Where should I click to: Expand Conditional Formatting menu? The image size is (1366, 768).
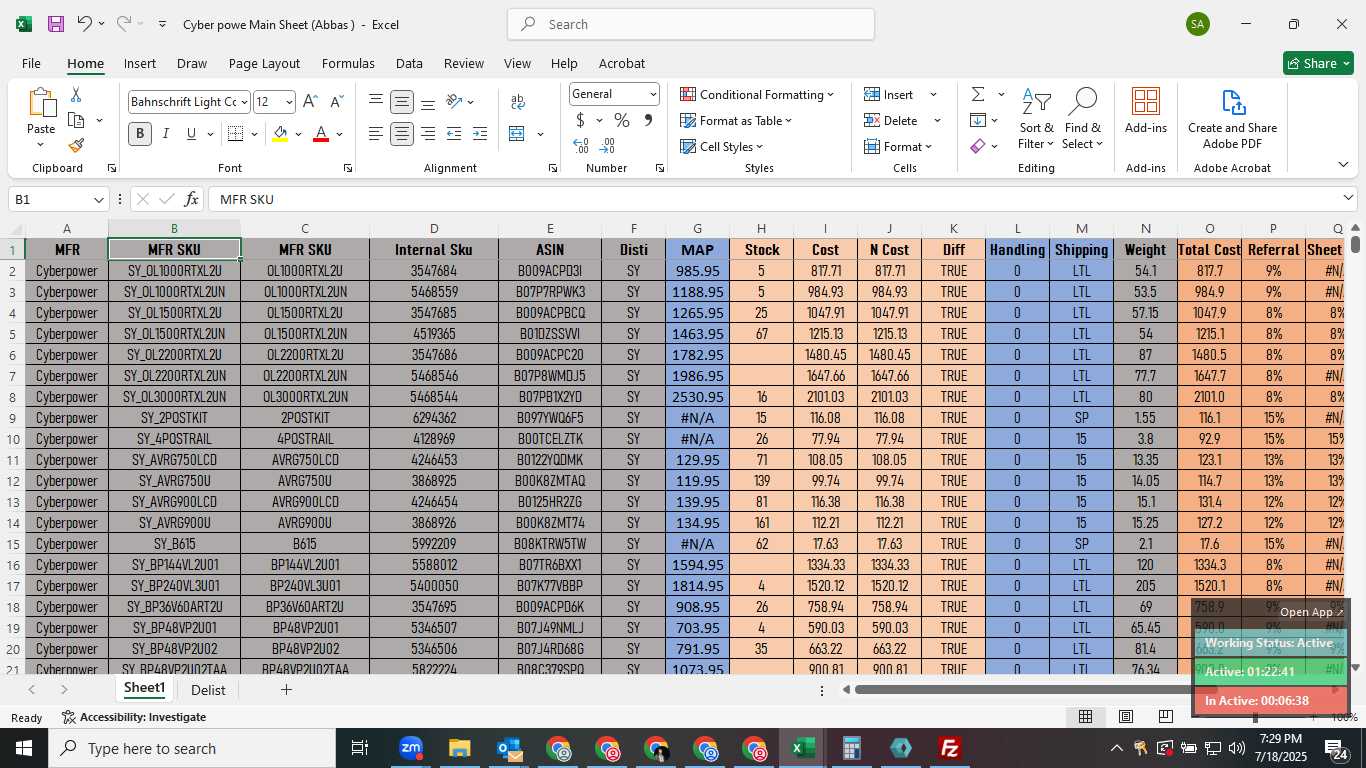(x=757, y=94)
